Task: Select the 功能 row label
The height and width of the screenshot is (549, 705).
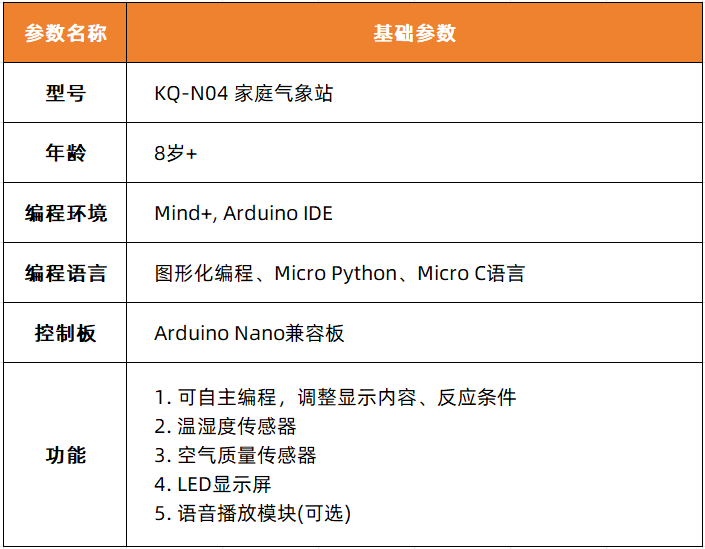Action: coord(65,455)
